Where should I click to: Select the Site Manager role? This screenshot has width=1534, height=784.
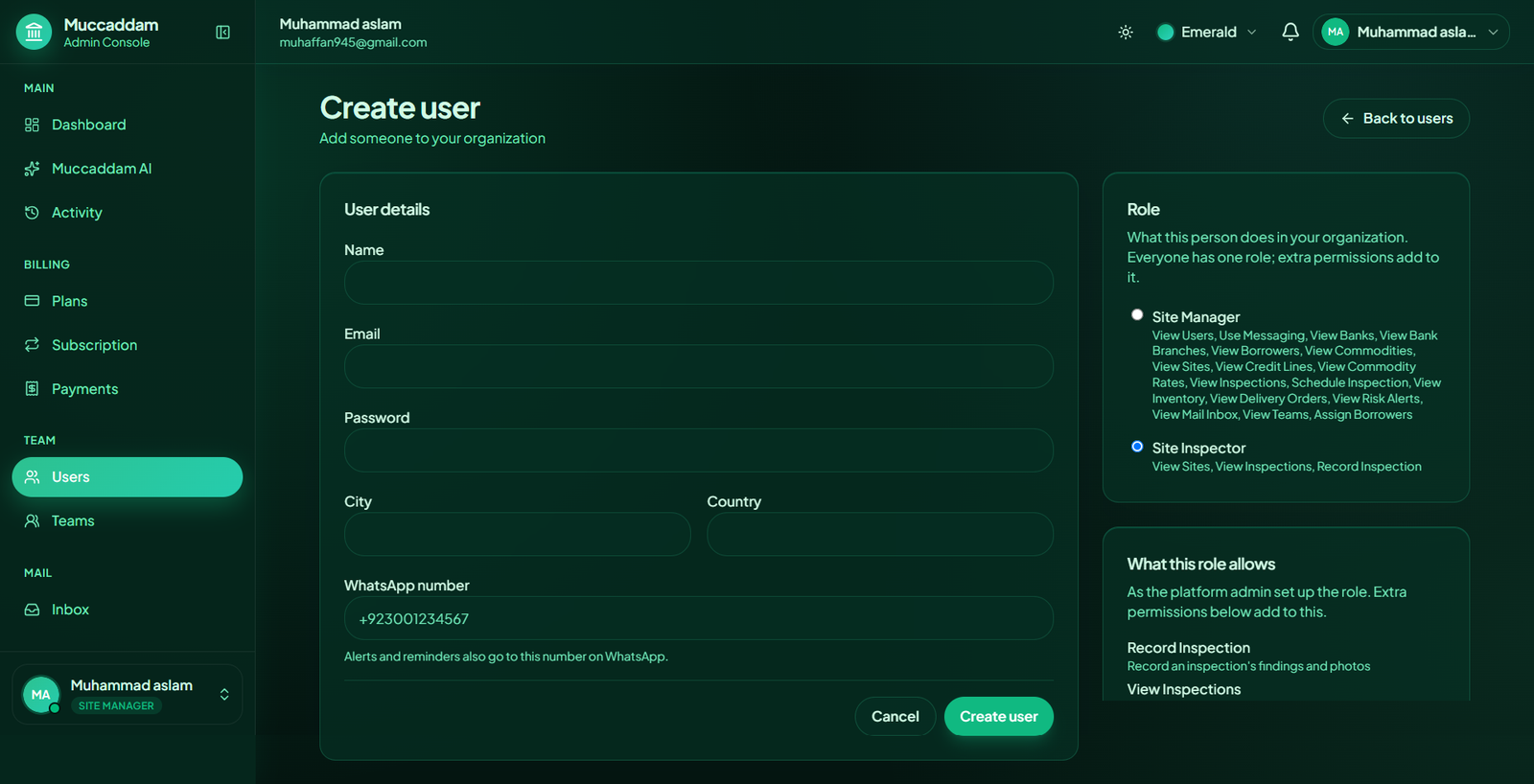tap(1137, 314)
